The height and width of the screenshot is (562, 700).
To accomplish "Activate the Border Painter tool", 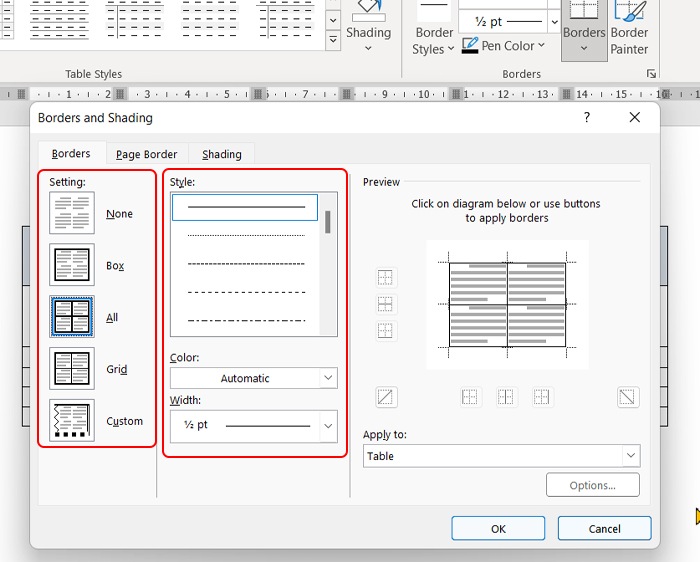I will pos(629,28).
